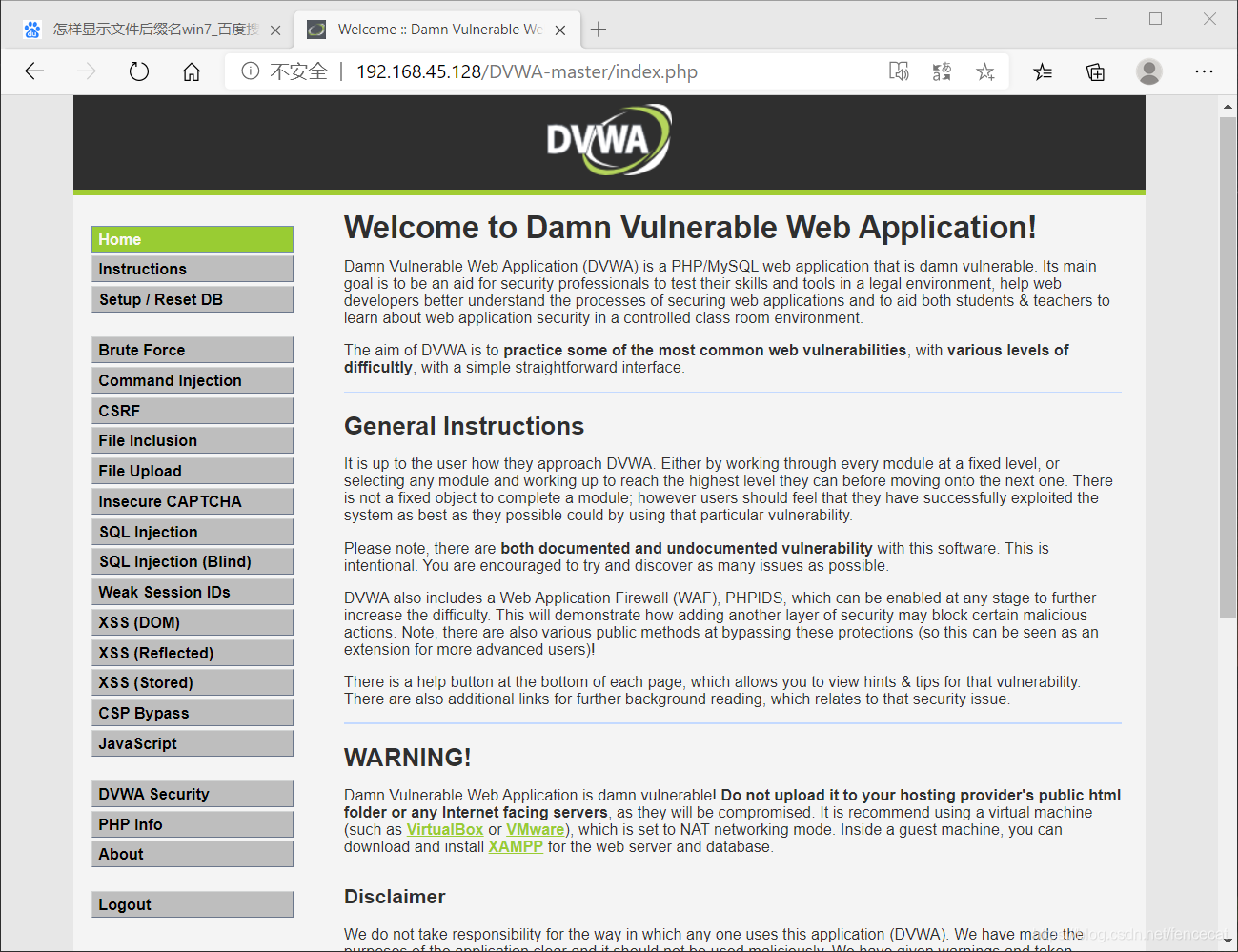Click the translate page icon
The image size is (1238, 952).
point(942,71)
